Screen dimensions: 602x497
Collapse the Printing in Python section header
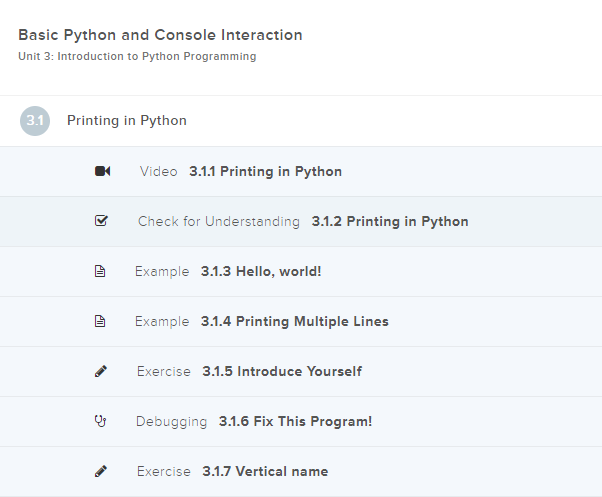(127, 121)
